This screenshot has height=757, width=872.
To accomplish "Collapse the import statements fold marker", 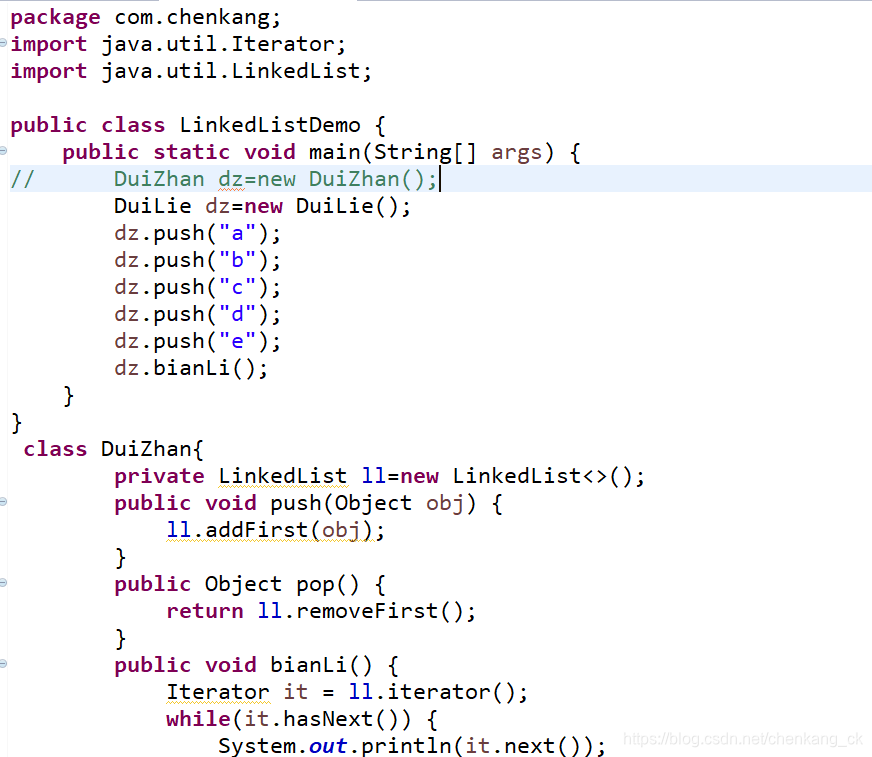I will [3, 42].
